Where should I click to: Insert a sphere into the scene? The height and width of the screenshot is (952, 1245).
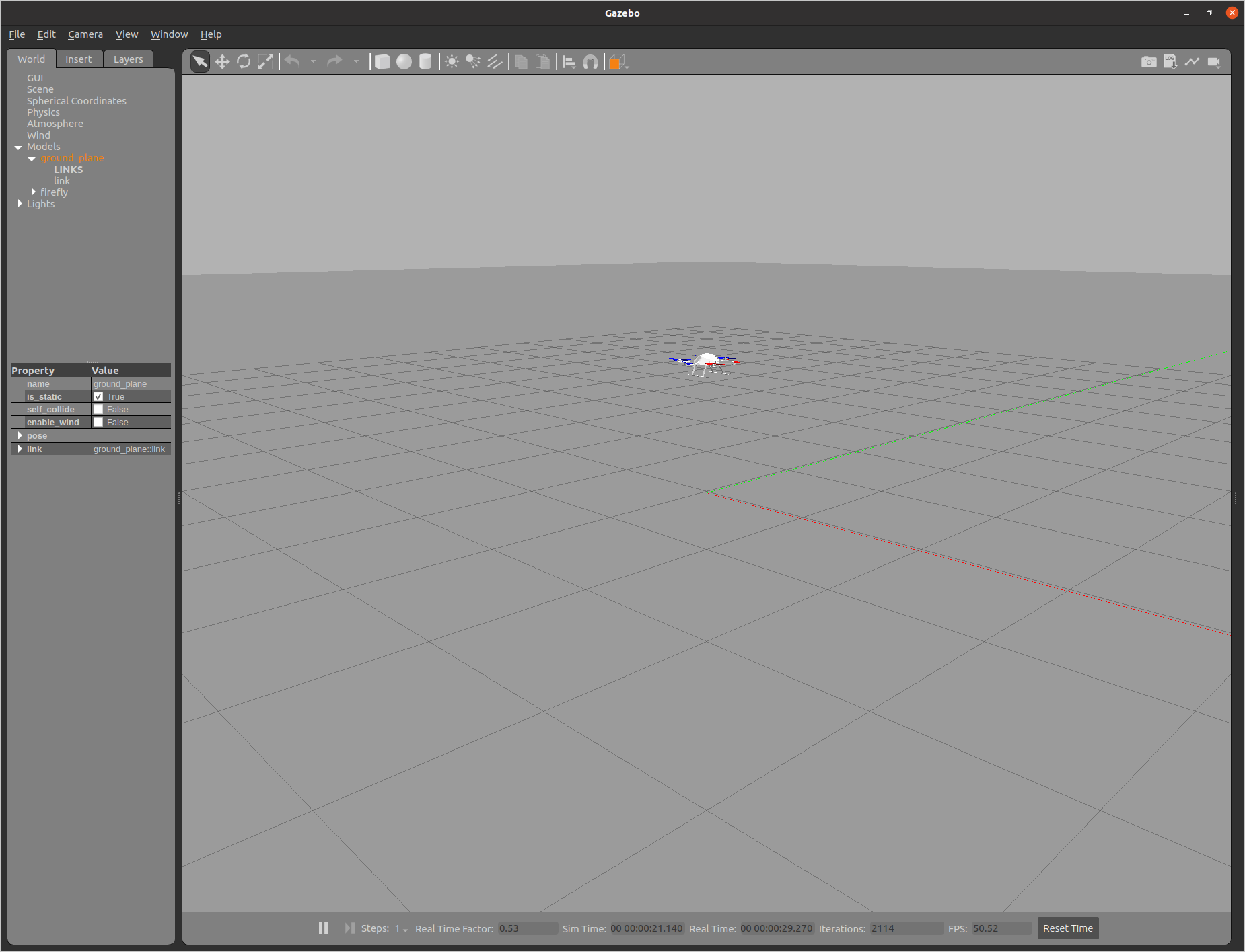coord(404,61)
